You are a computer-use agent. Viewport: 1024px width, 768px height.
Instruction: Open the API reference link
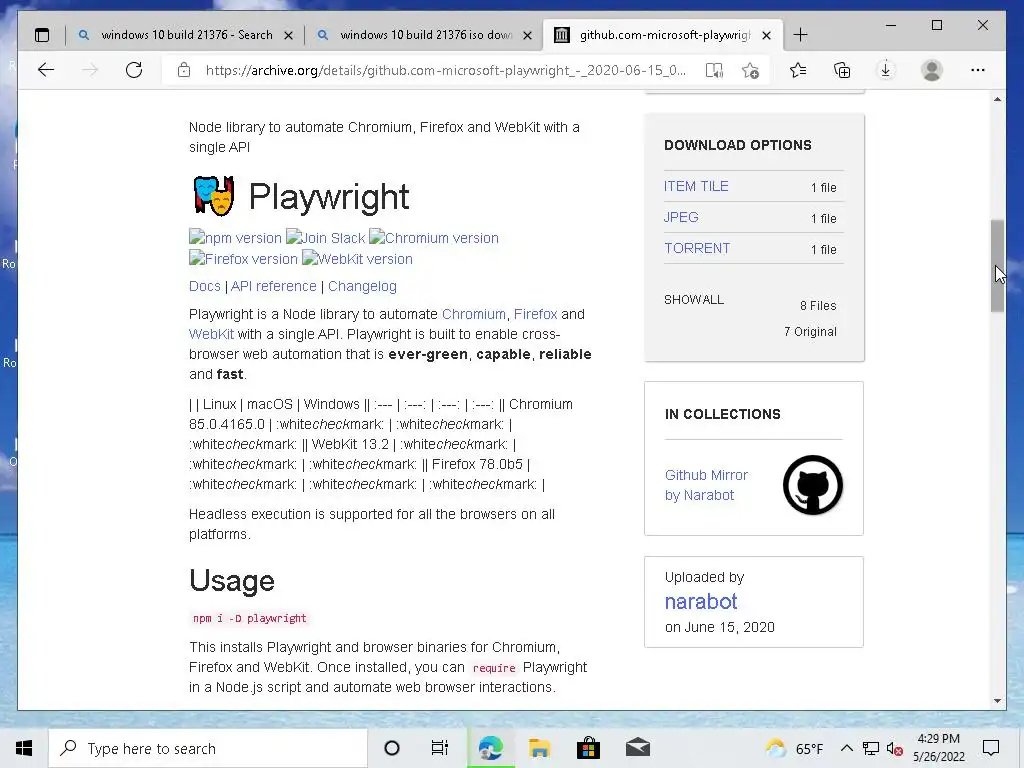(273, 286)
